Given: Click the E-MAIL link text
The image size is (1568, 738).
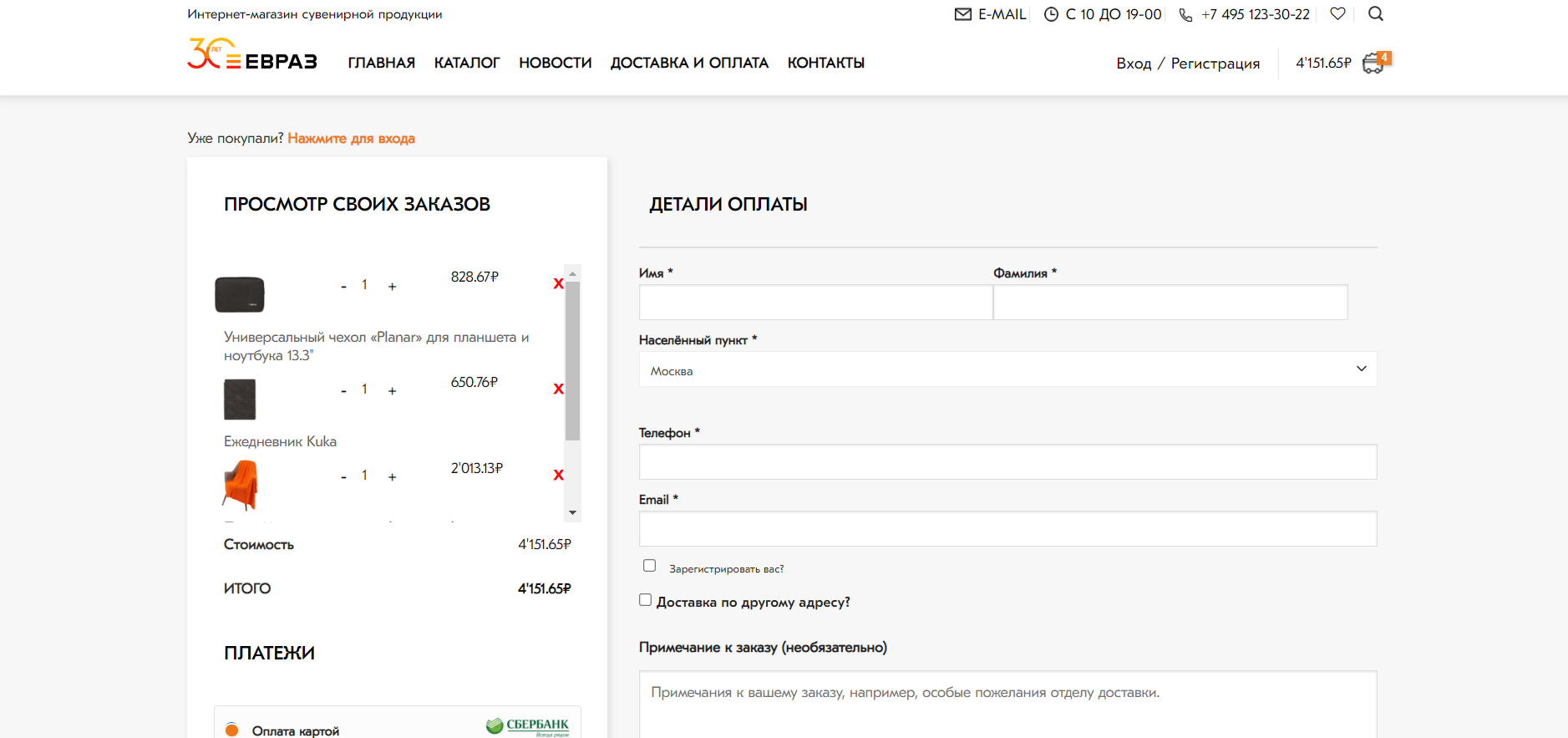Looking at the screenshot, I should point(1002,14).
